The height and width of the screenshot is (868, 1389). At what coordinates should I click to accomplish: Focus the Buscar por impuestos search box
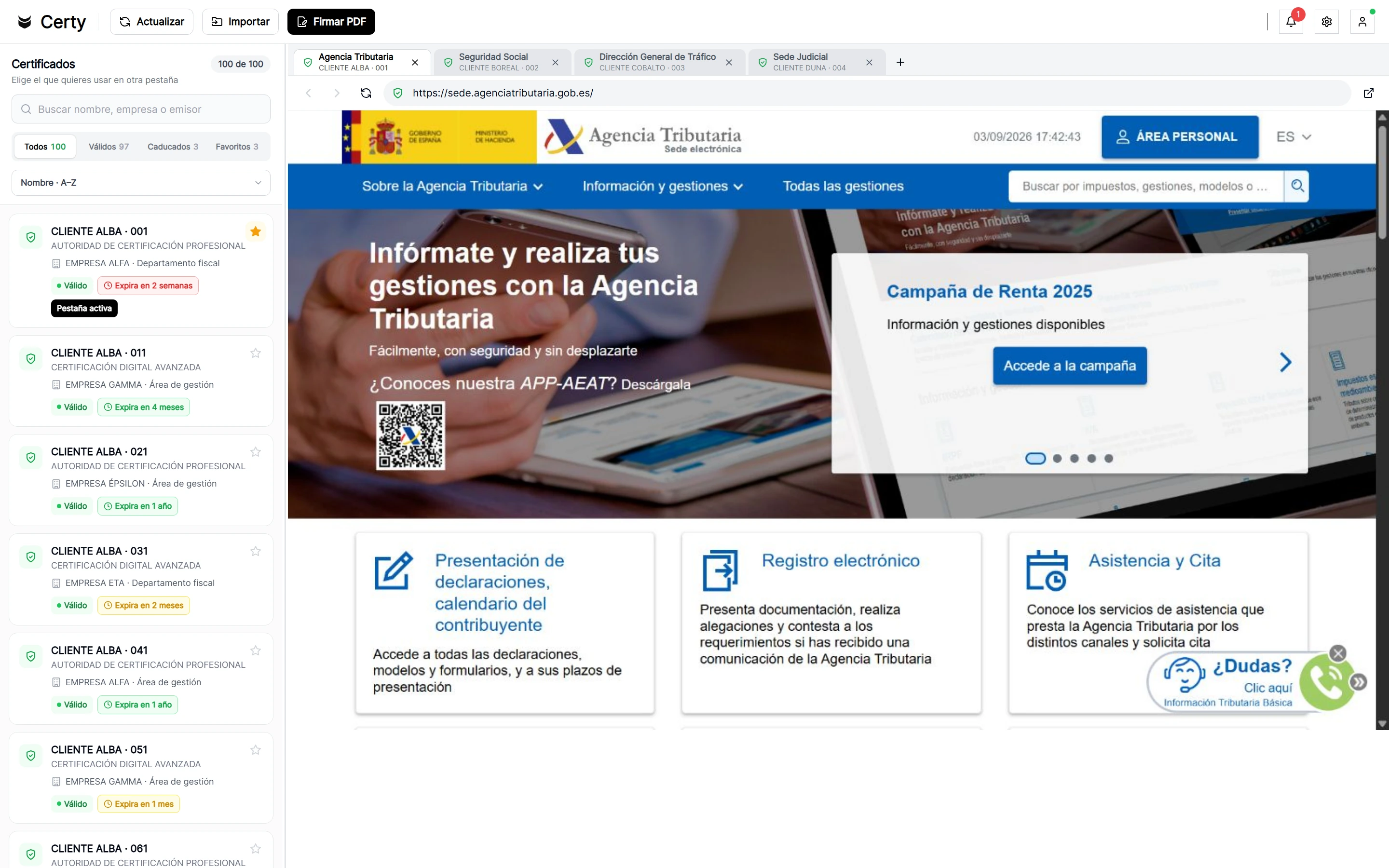[1145, 186]
